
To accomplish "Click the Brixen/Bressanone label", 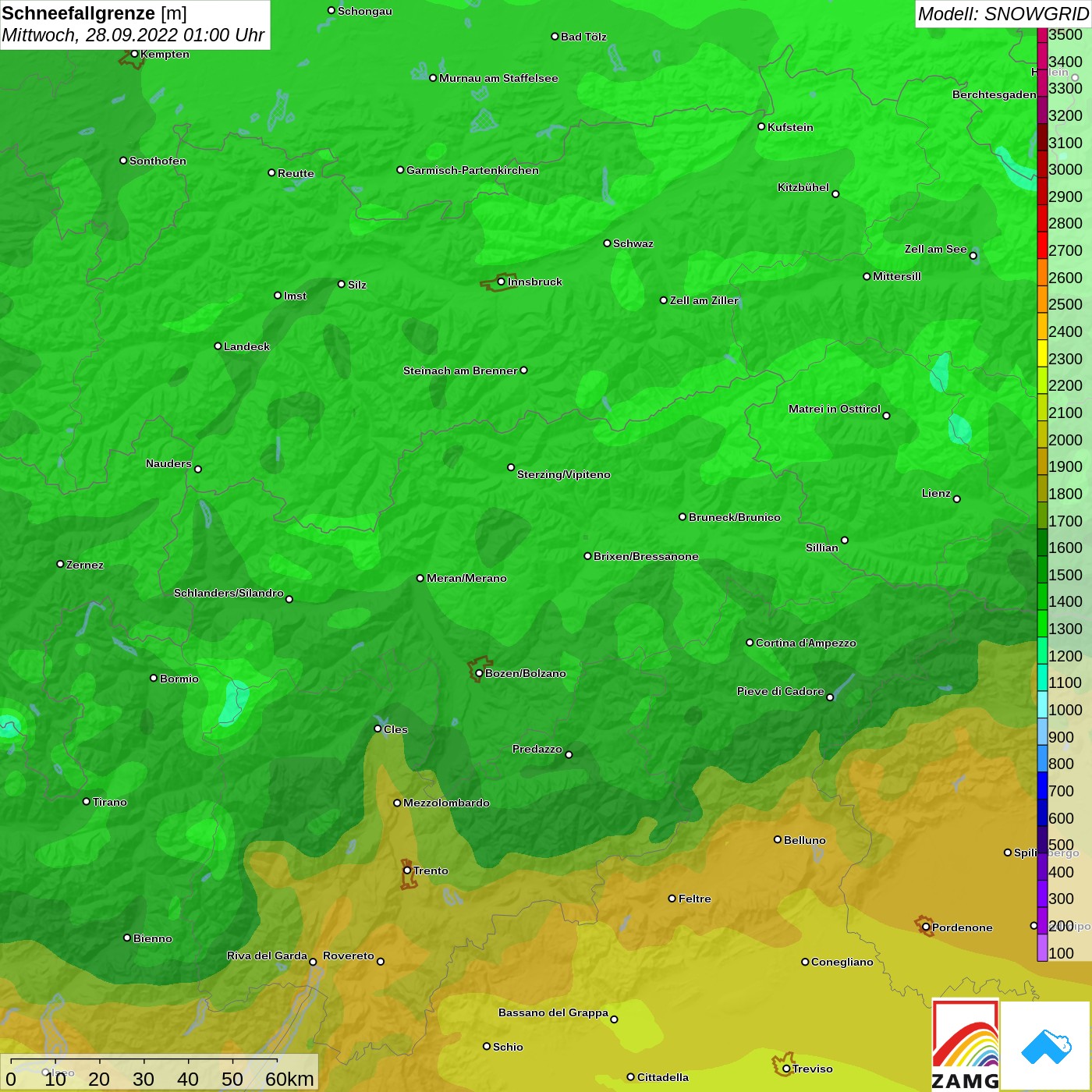I will coord(646,556).
